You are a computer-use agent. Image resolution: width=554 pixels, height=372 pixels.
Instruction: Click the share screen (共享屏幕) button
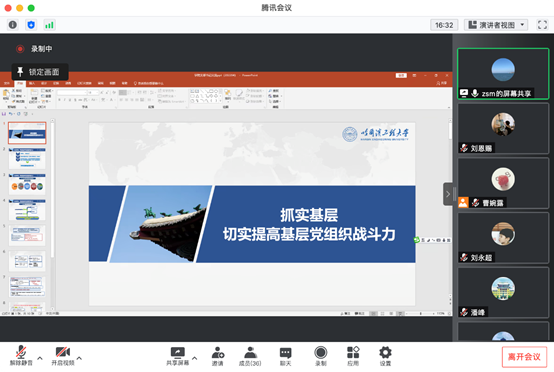[x=178, y=356]
